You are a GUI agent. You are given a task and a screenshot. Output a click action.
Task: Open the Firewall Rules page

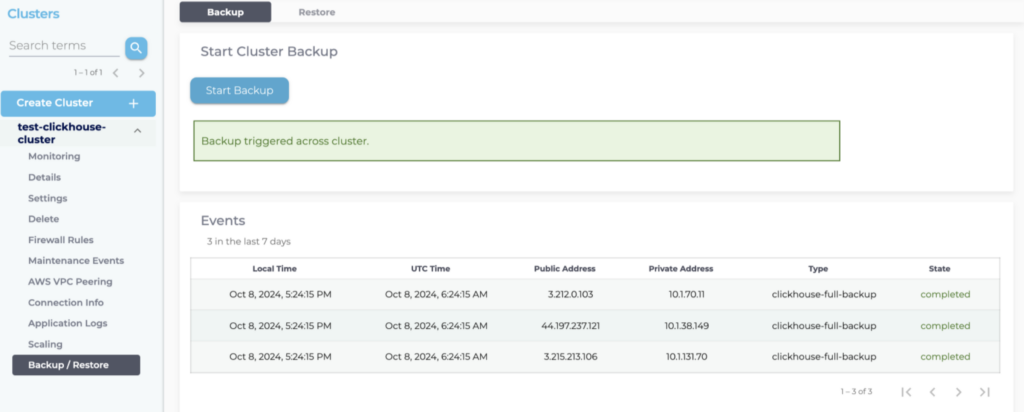click(61, 240)
